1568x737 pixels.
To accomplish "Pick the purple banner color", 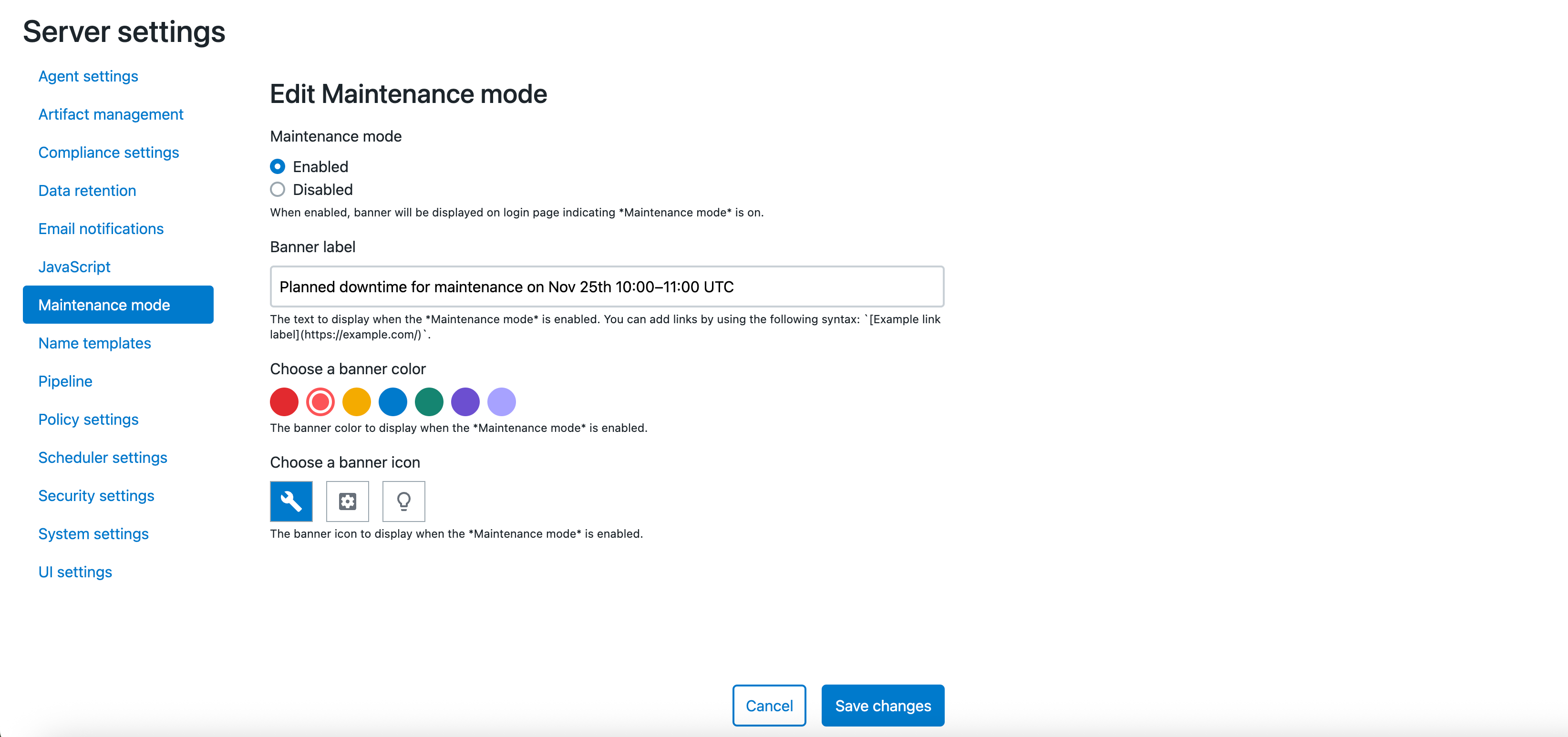I will tap(465, 402).
